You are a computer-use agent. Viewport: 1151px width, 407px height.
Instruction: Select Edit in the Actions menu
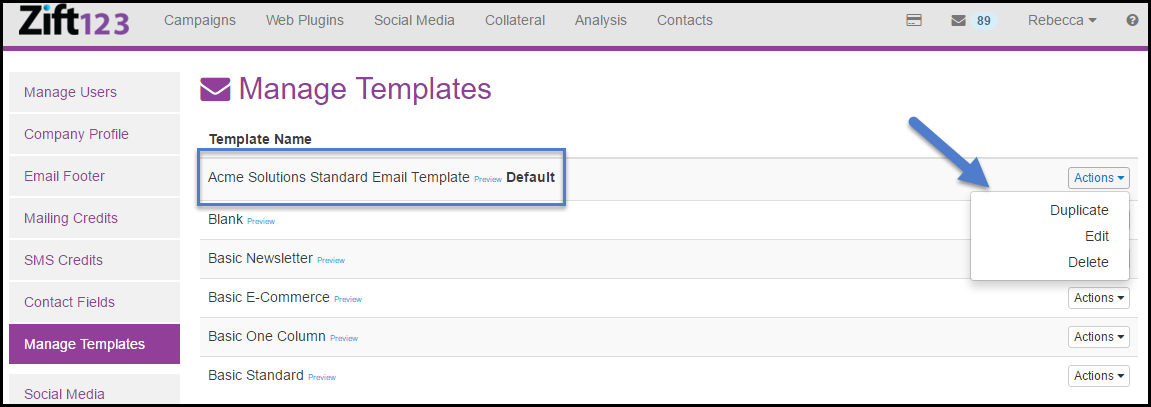tap(1096, 236)
